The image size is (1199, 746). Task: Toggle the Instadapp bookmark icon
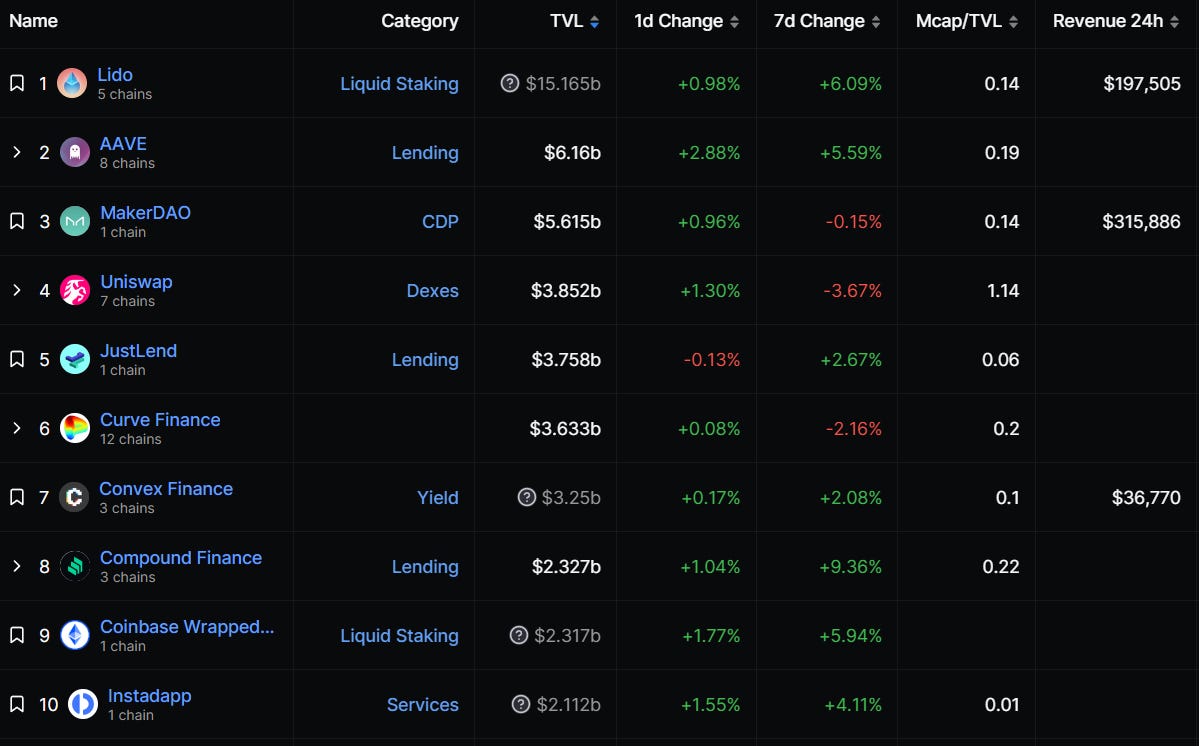tap(17, 704)
